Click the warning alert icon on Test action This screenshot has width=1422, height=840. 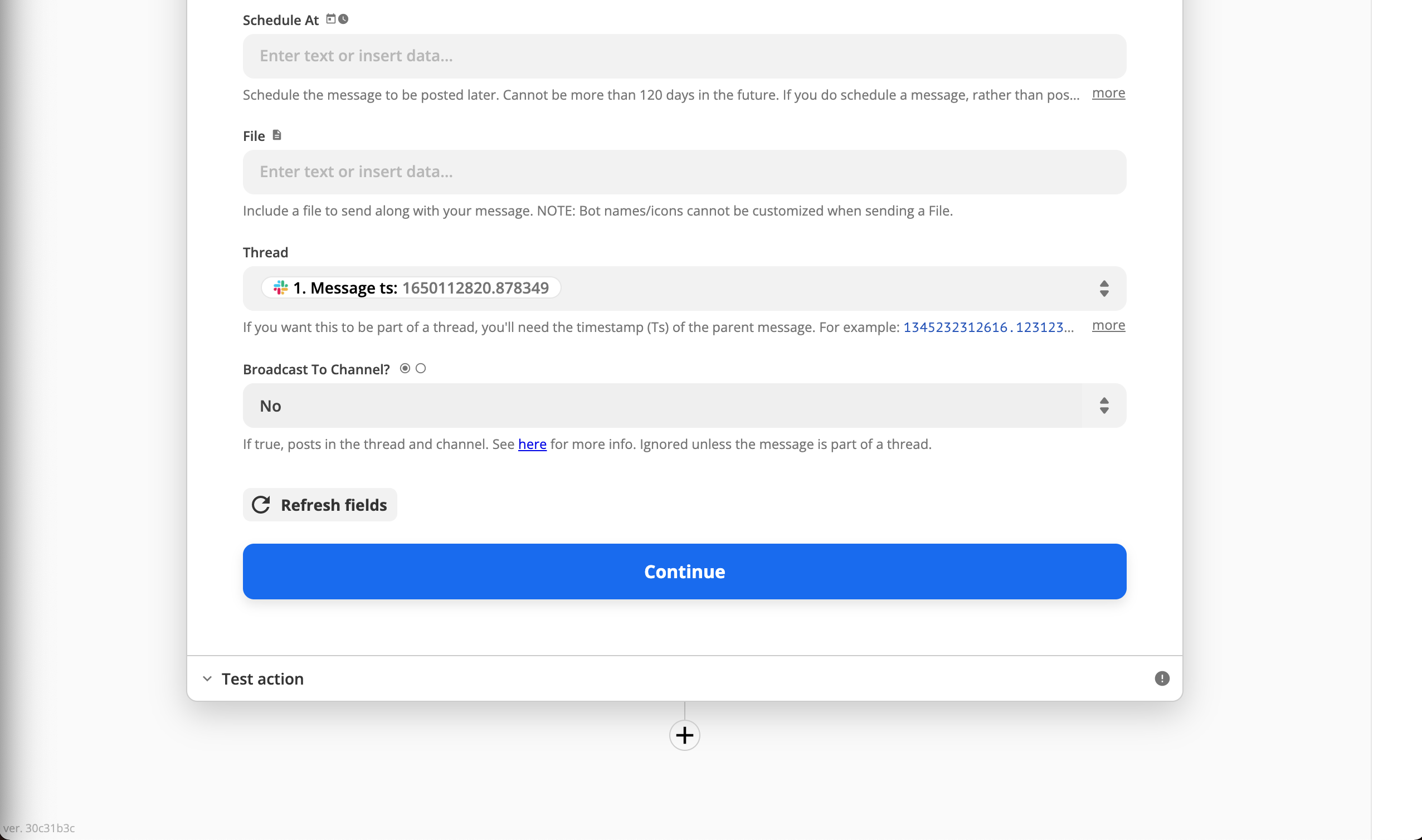point(1162,678)
